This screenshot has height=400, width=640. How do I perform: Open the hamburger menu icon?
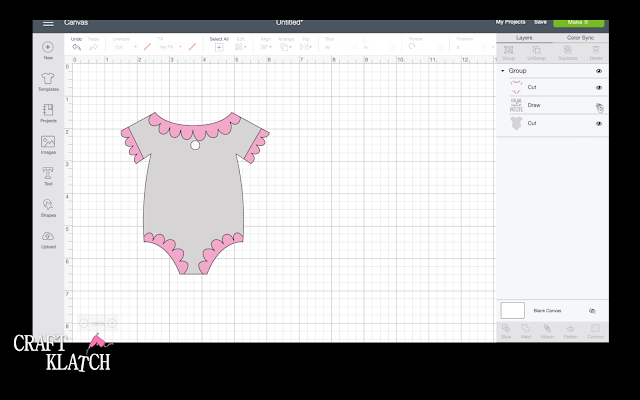tap(48, 24)
